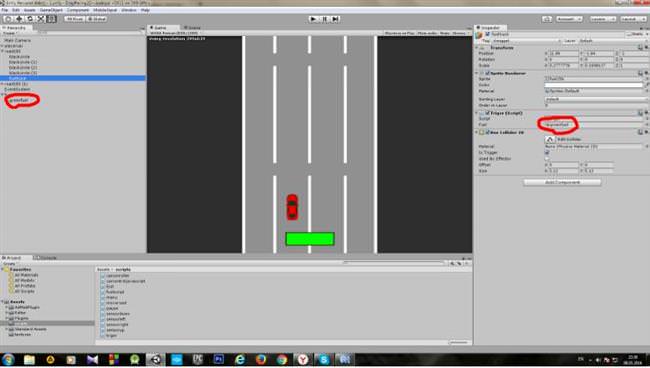This screenshot has width=650, height=368.
Task: Collapse the Favorites tree
Action: (3, 269)
